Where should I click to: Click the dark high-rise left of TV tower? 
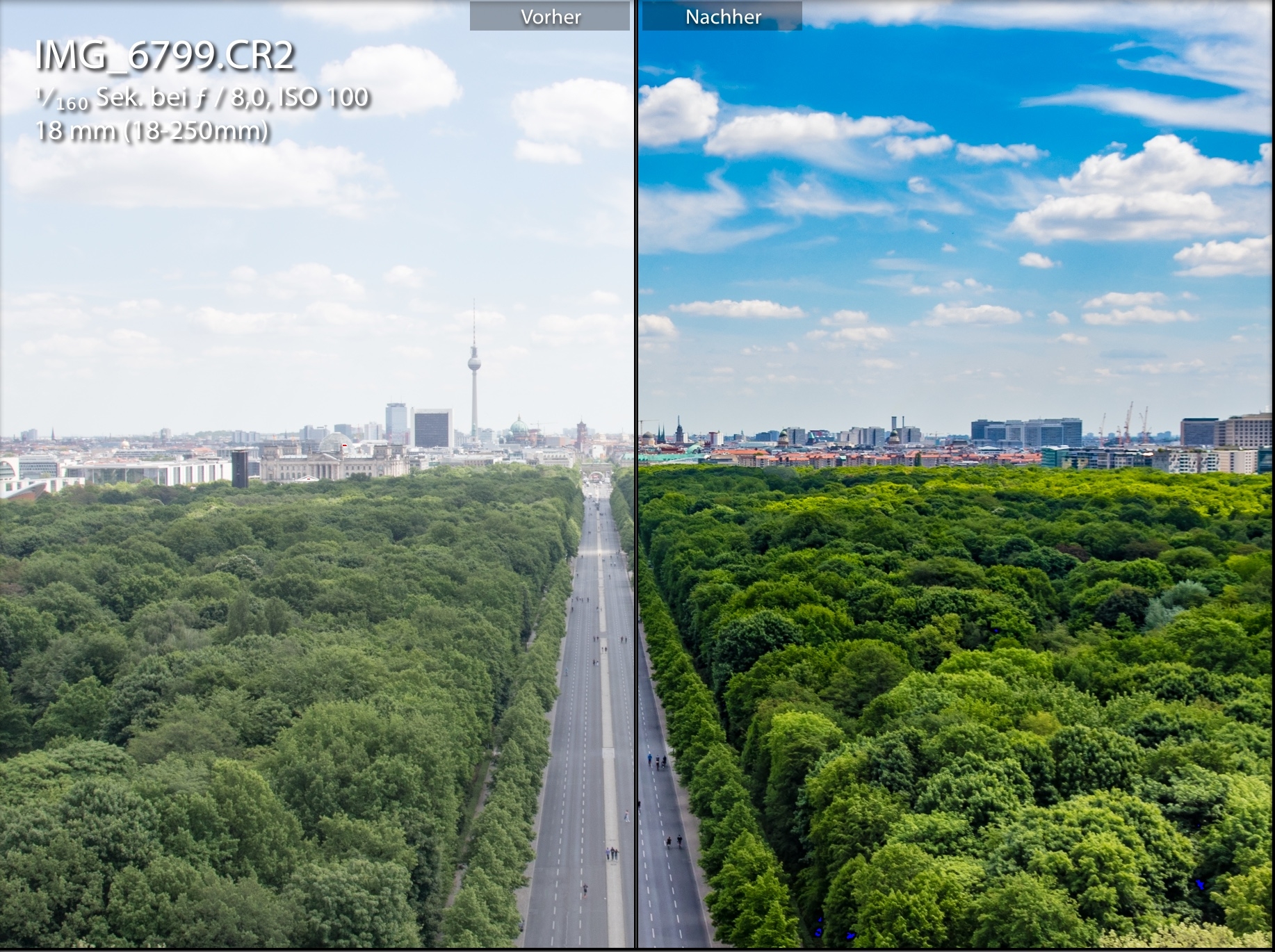[432, 428]
